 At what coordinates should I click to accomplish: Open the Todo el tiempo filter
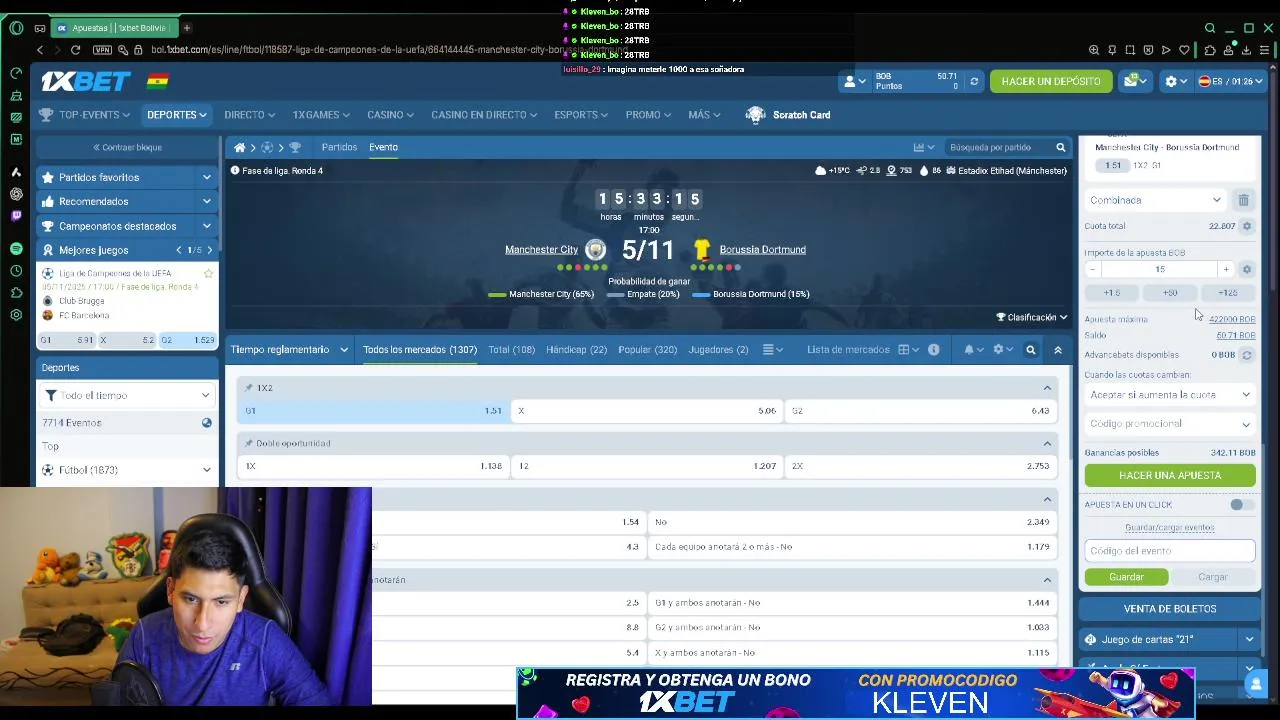(127, 395)
